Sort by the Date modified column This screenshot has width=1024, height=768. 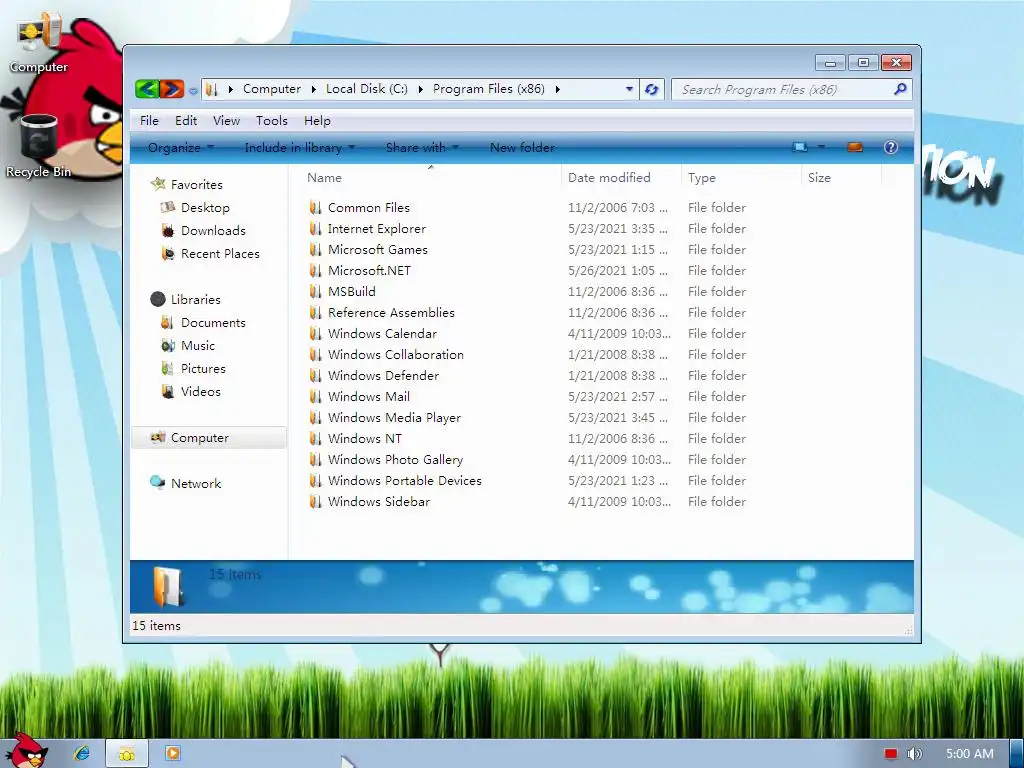point(609,178)
